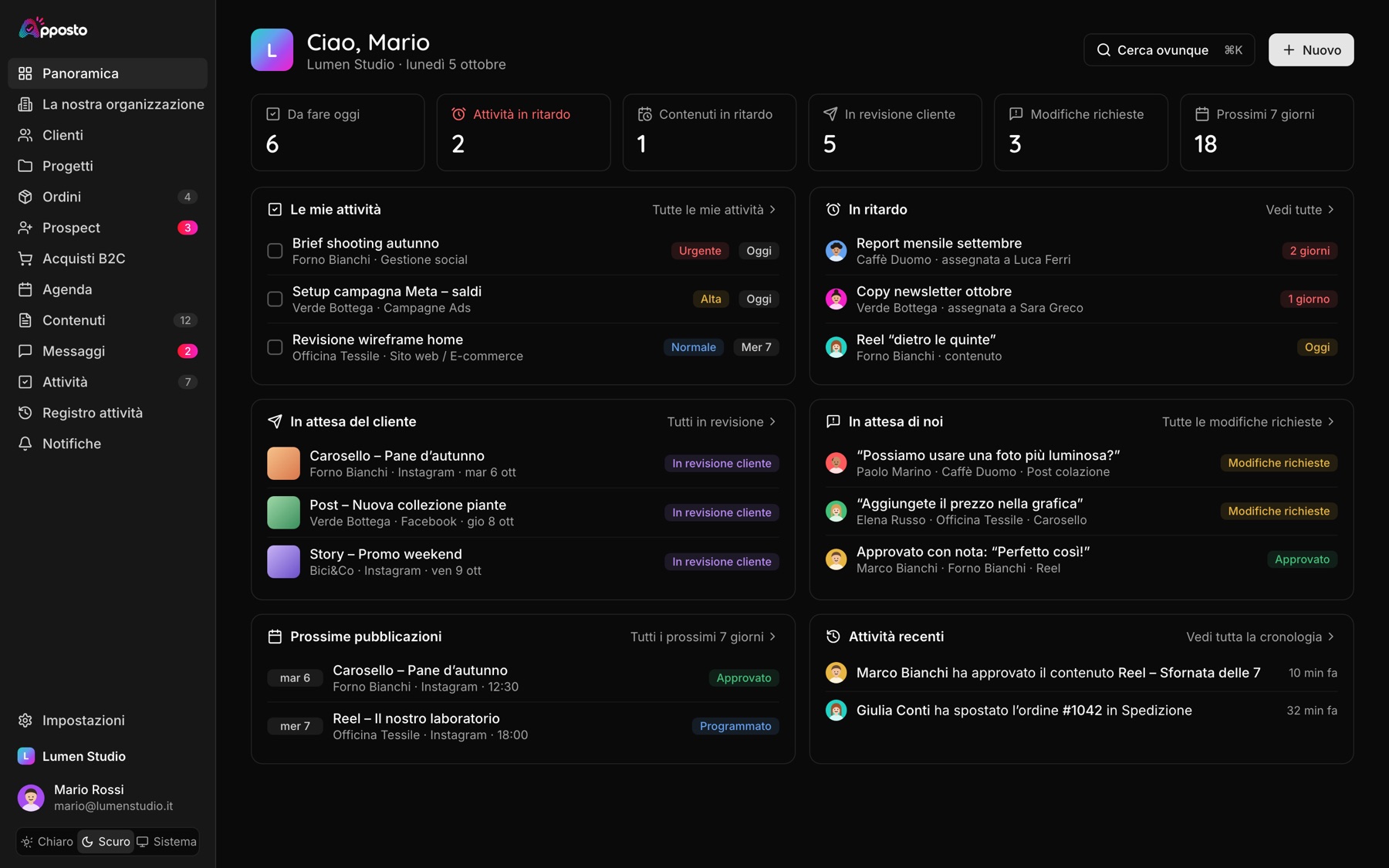This screenshot has width=1389, height=868.
Task: Click the Notifiche bell icon
Action: pos(25,444)
